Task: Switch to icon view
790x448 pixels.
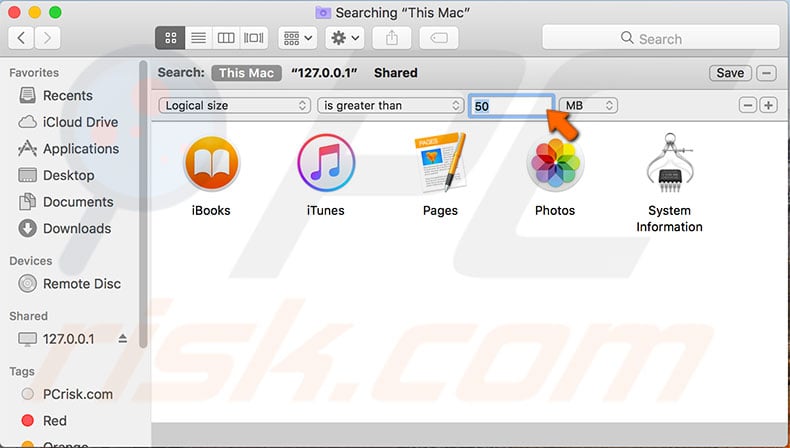Action: tap(170, 38)
